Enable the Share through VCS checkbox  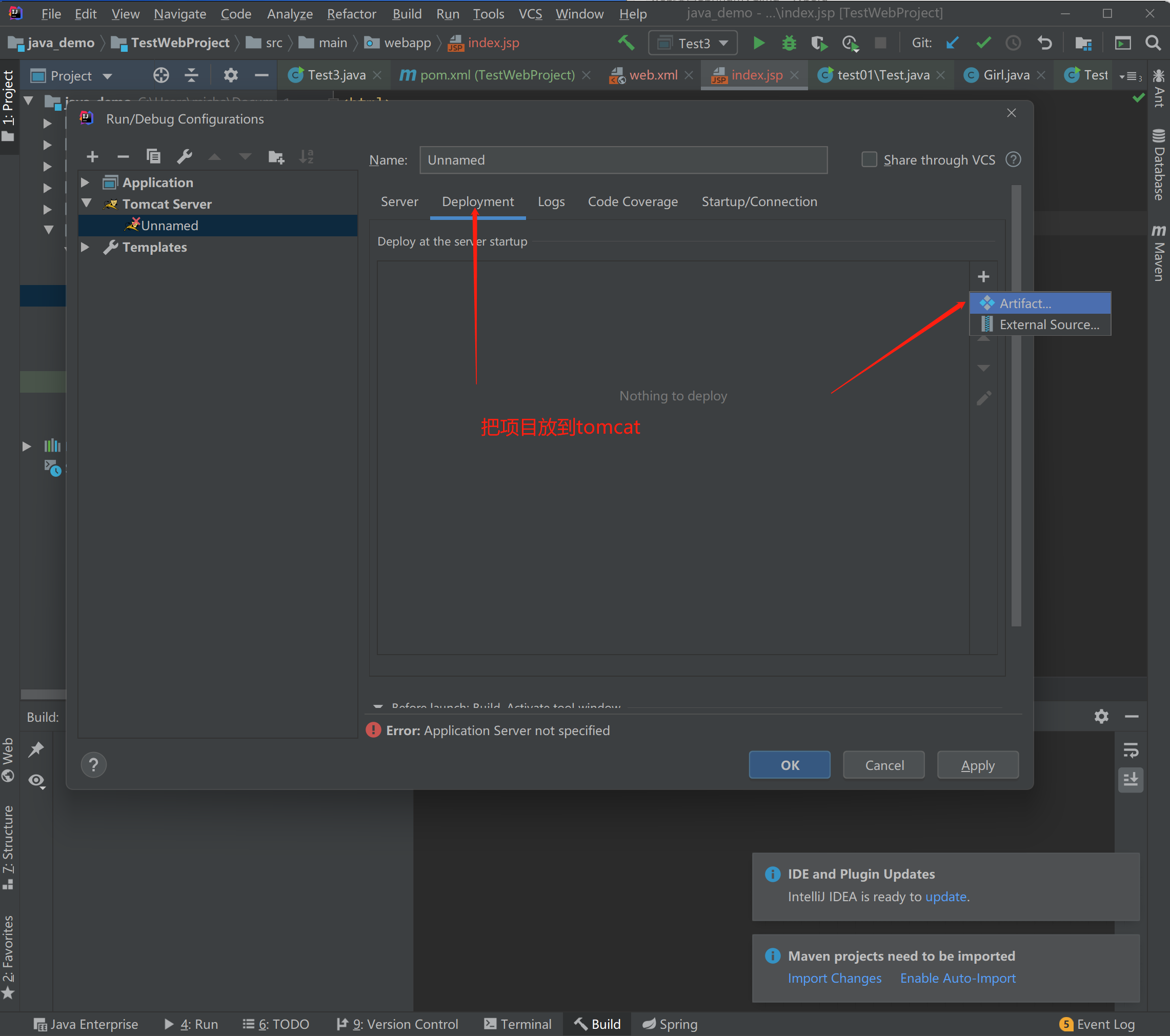pos(869,160)
